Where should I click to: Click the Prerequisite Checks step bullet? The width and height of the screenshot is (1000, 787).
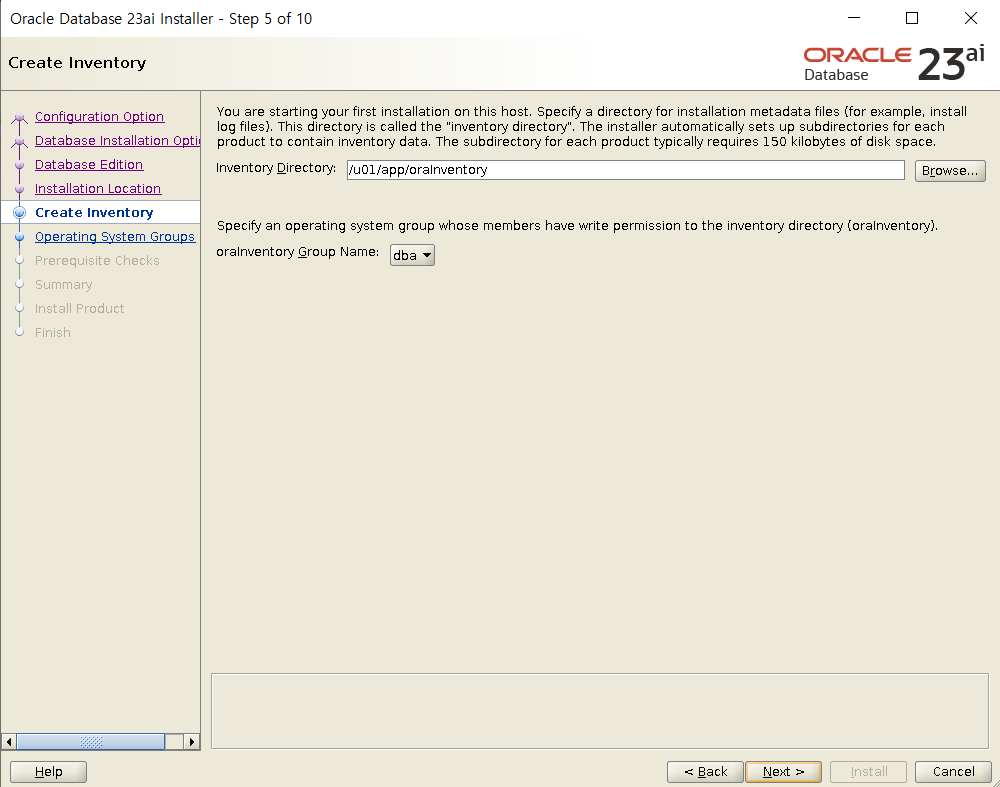[x=19, y=260]
